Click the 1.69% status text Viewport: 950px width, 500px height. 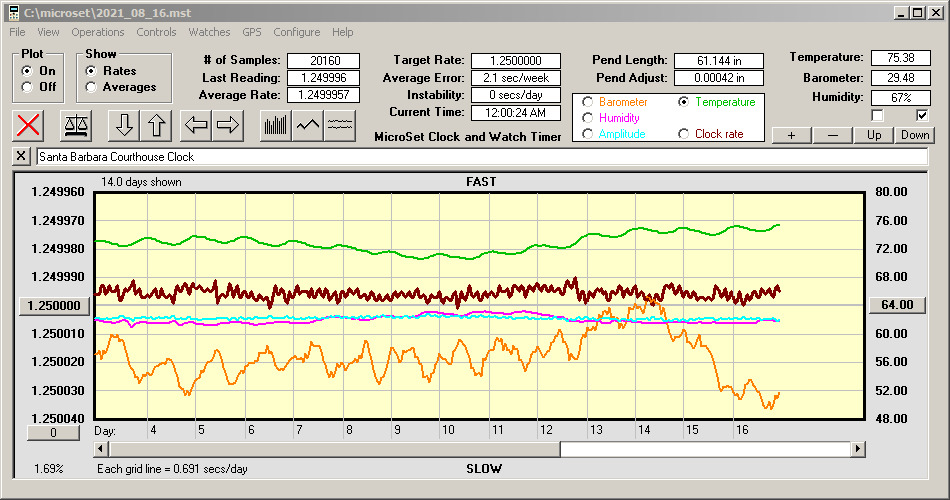point(48,468)
